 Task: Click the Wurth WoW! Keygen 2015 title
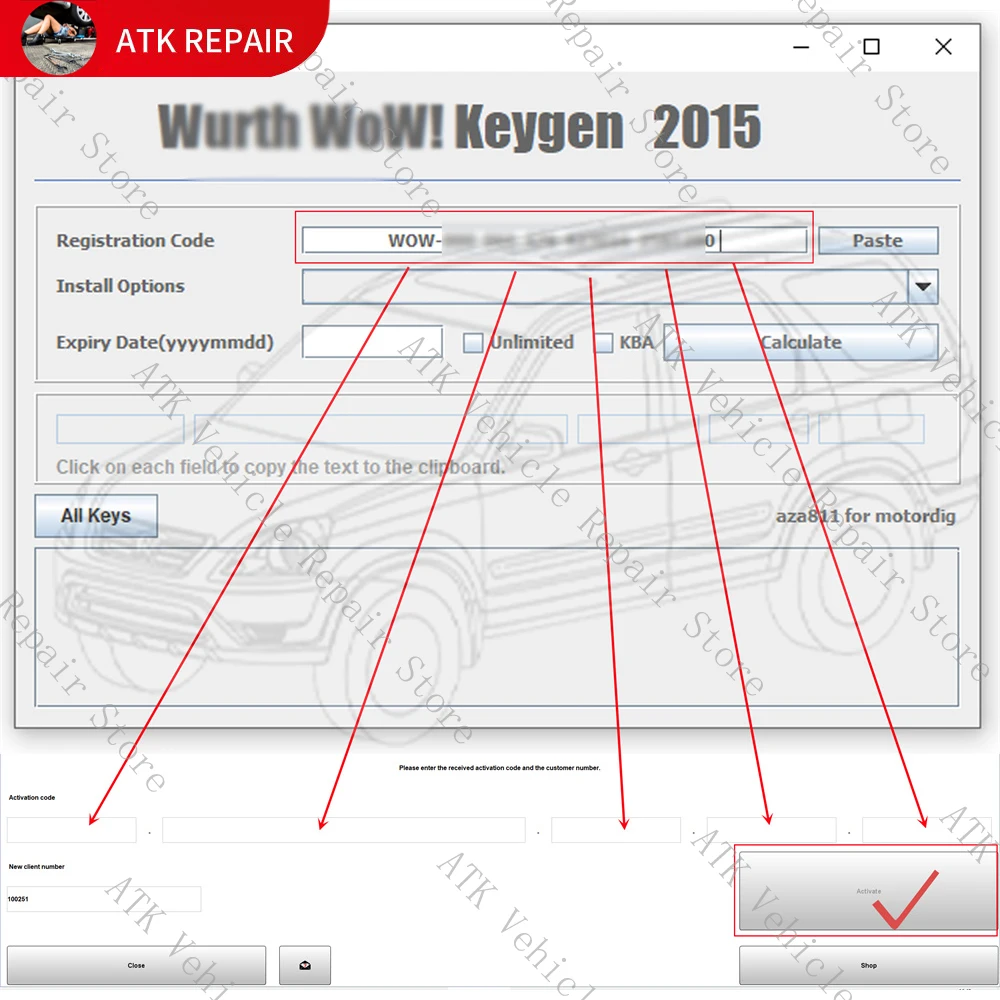pos(459,127)
